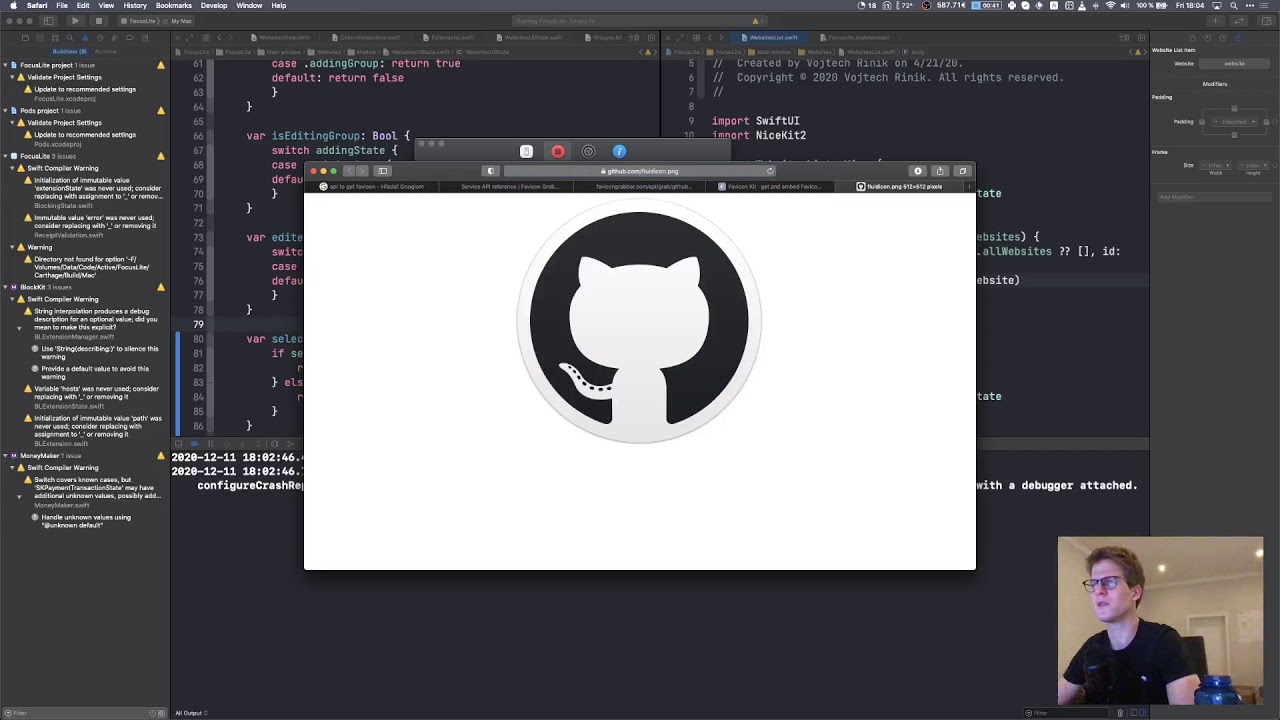Open the Apple menu
Screen dimensions: 1280x720
coord(13,6)
